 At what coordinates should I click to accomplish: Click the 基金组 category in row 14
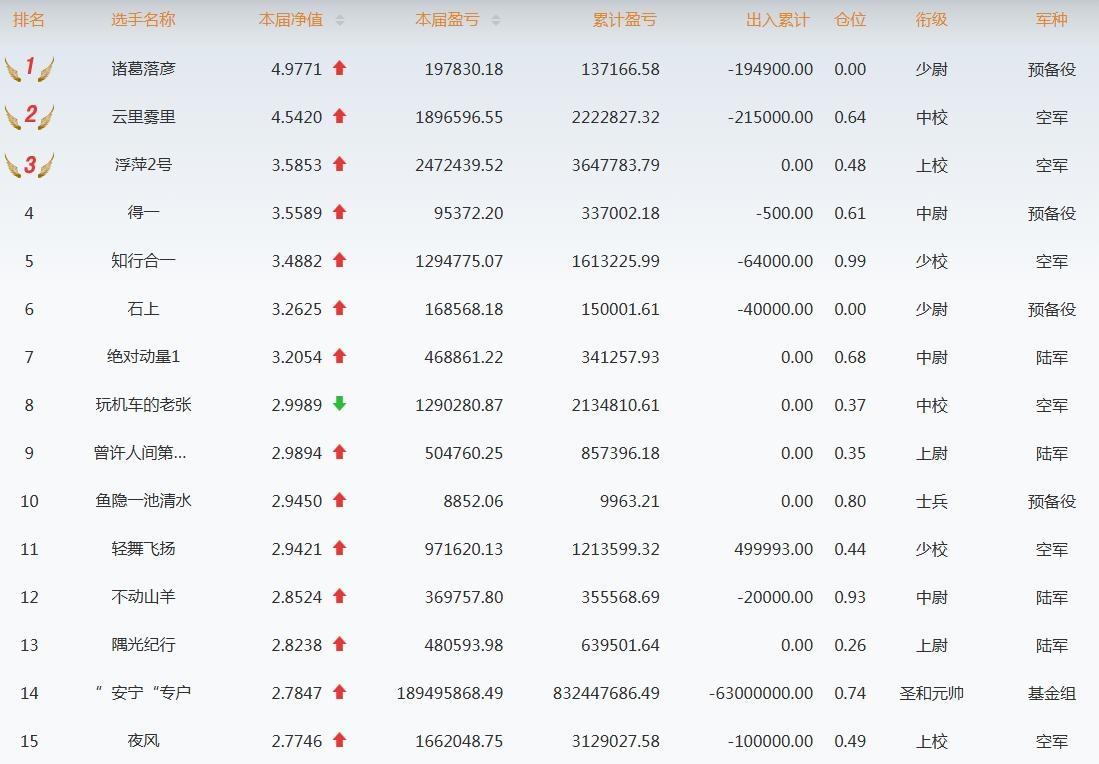click(1051, 693)
